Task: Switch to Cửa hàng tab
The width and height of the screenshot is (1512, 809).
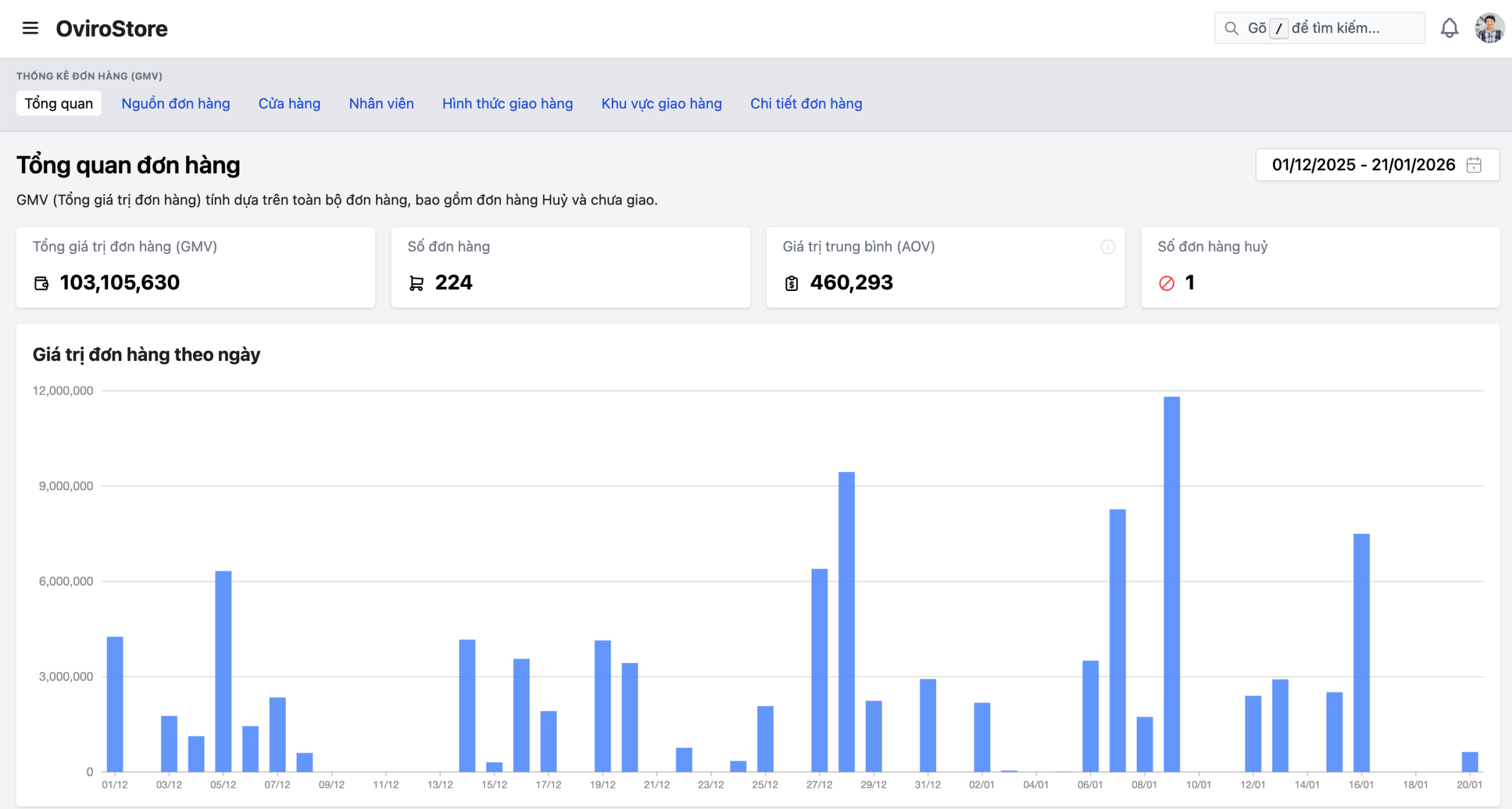Action: point(289,103)
